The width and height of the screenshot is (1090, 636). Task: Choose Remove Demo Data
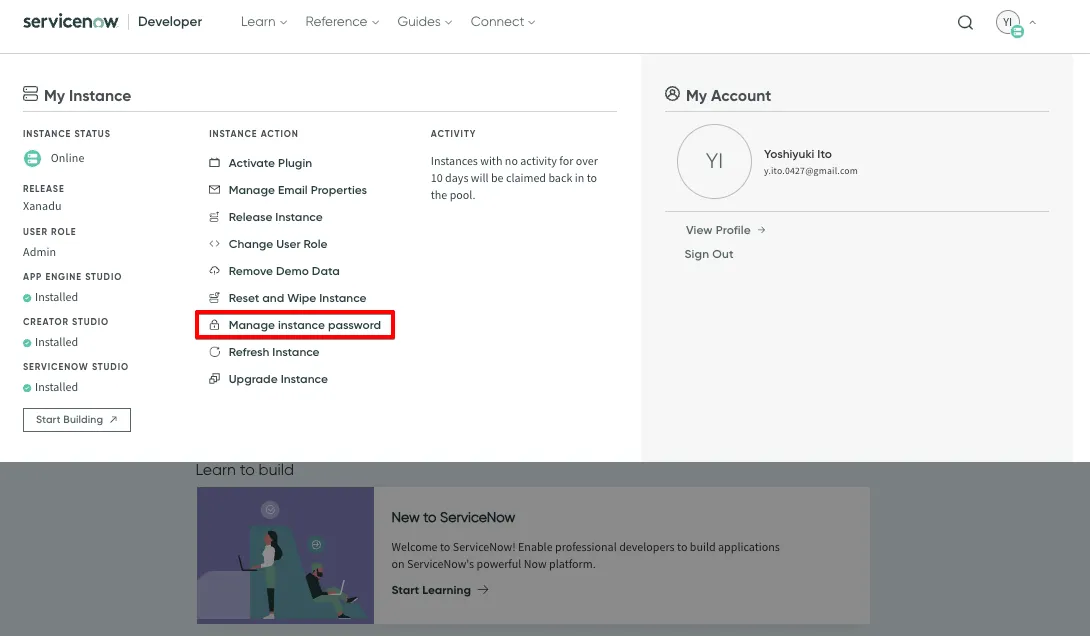(284, 271)
